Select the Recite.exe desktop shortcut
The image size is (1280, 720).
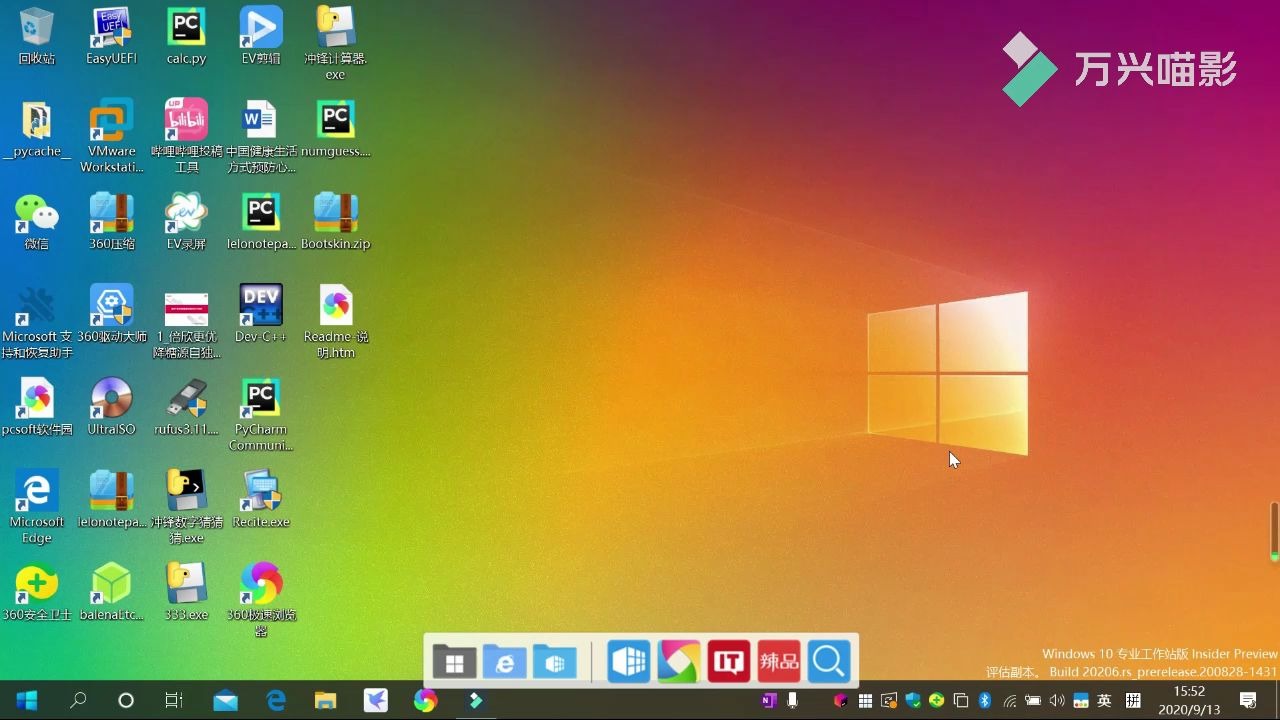(x=261, y=500)
